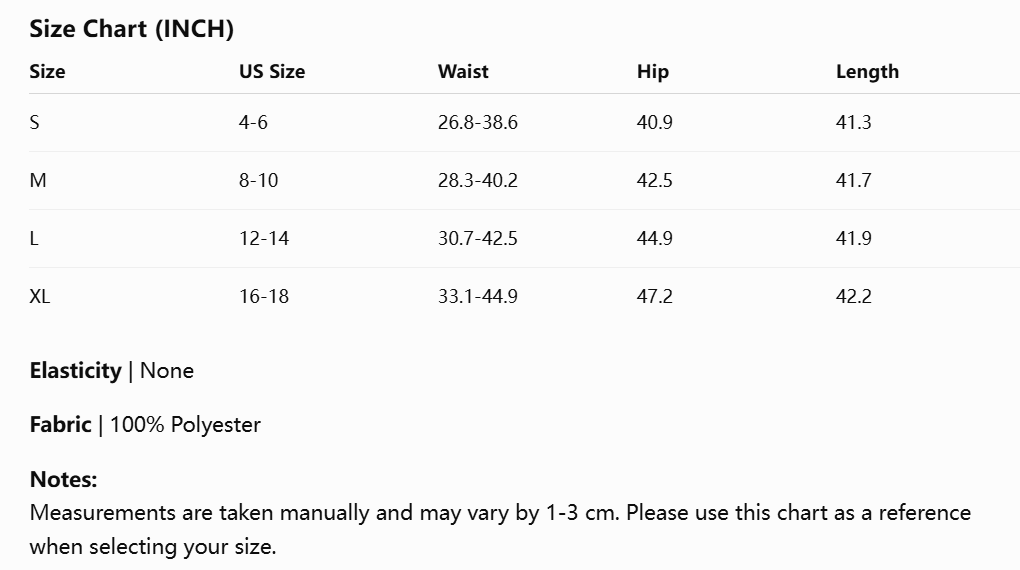Select the Size column header
This screenshot has width=1020, height=570.
(x=47, y=71)
